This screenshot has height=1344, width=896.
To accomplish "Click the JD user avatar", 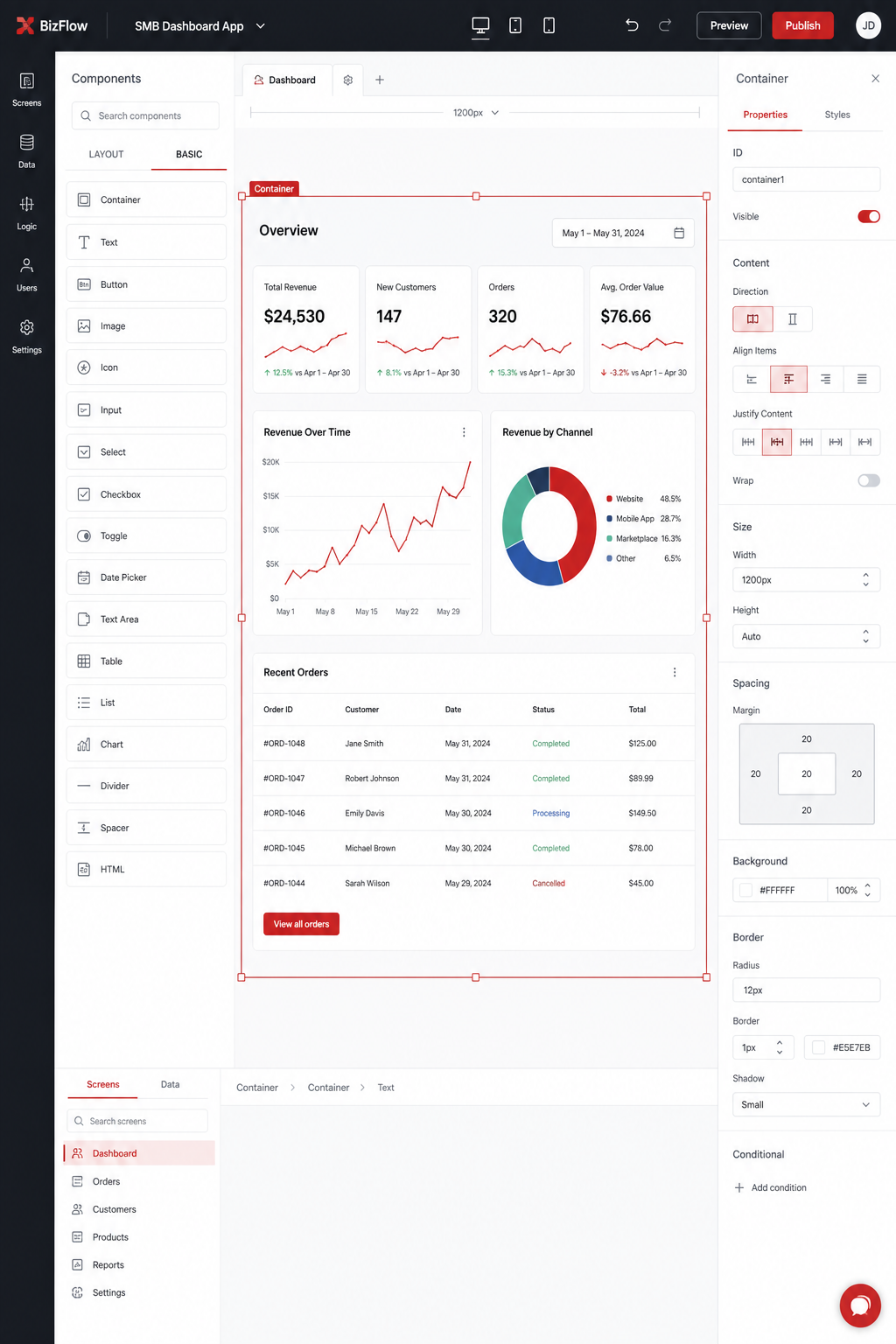I will click(868, 25).
